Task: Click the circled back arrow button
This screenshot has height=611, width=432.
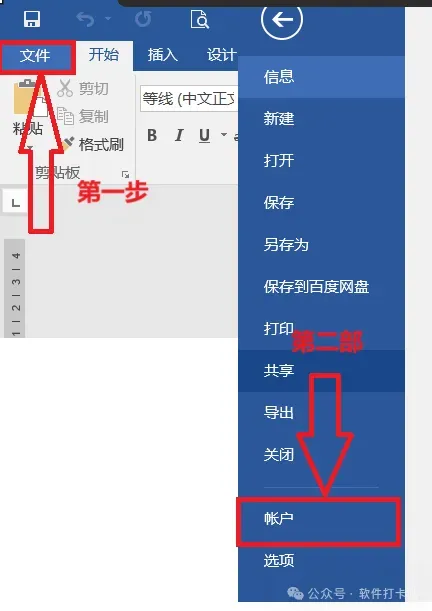Action: pyautogui.click(x=282, y=19)
